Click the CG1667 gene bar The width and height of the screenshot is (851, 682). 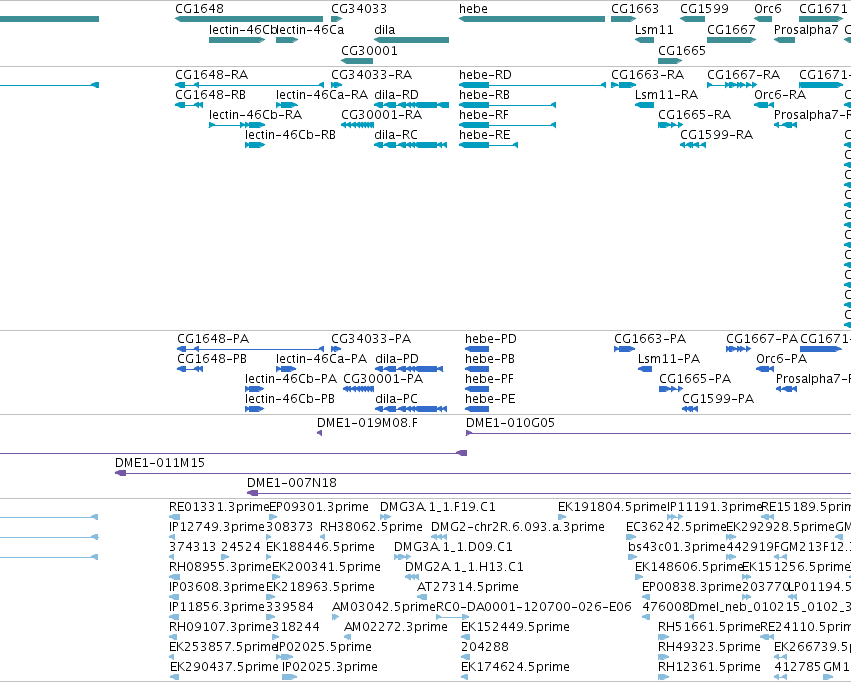(731, 40)
